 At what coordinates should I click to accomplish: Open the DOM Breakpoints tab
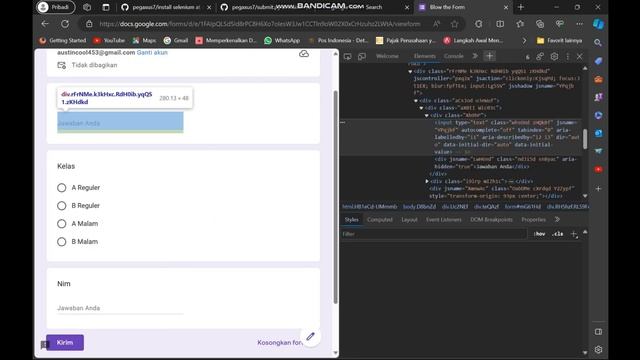[x=491, y=220]
